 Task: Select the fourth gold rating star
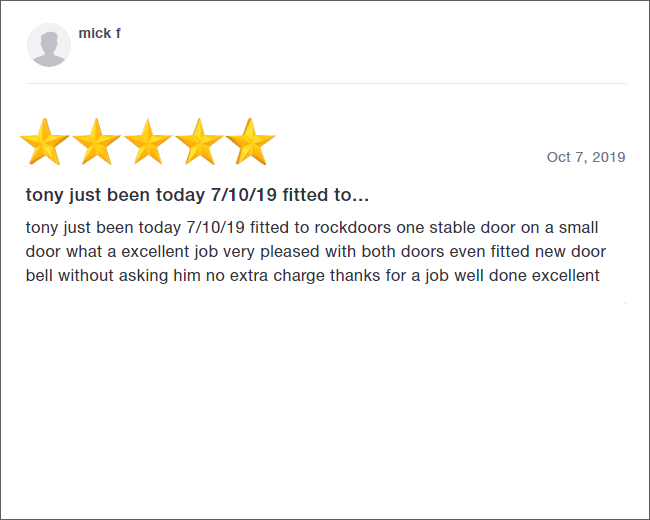(x=199, y=142)
